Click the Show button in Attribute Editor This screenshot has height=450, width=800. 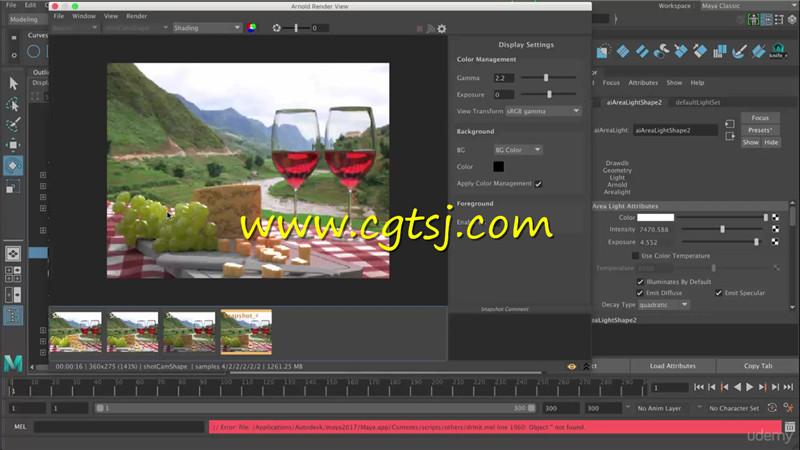(x=751, y=142)
